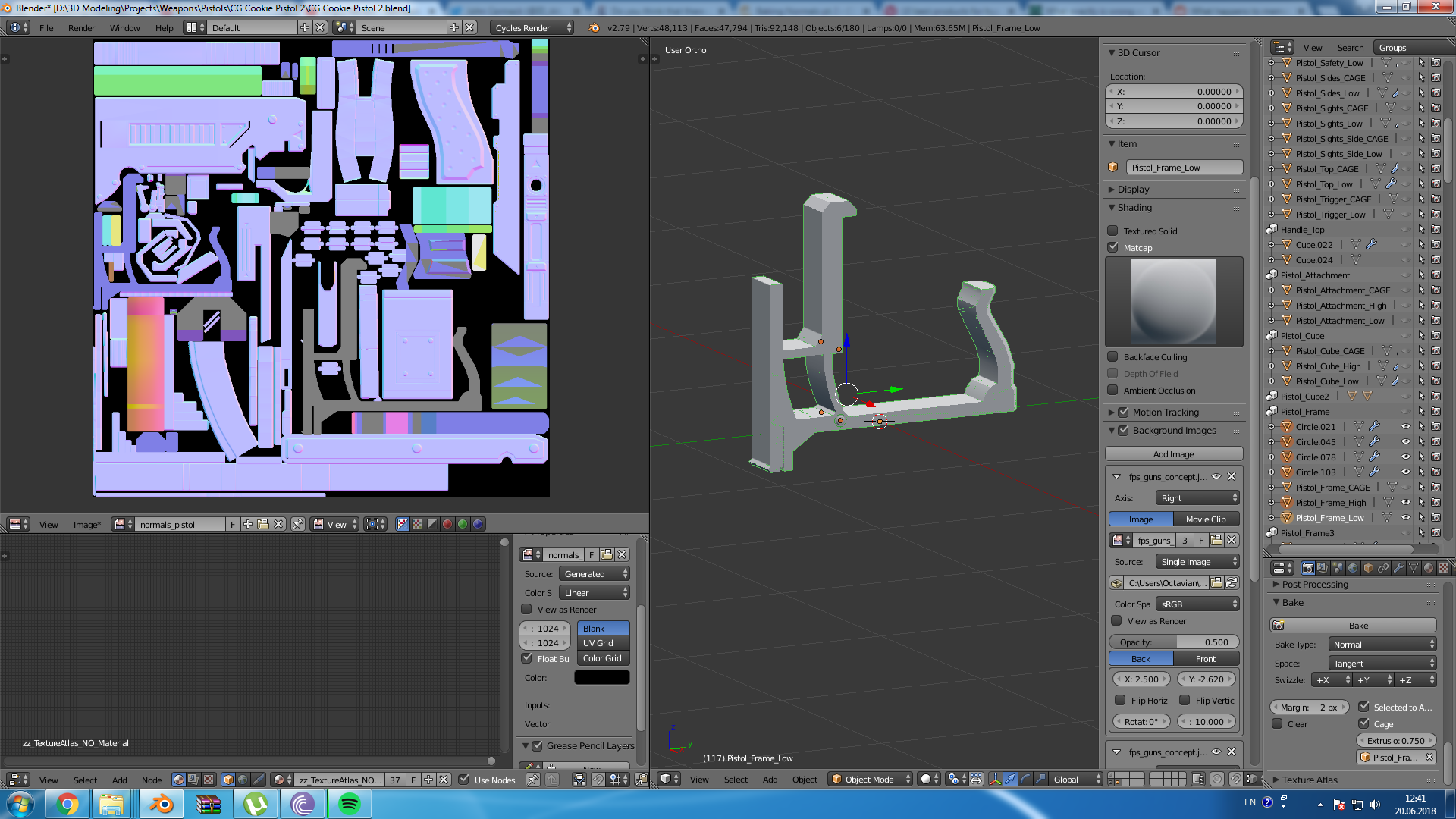Enable the Backface Culling checkbox

pyautogui.click(x=1112, y=356)
